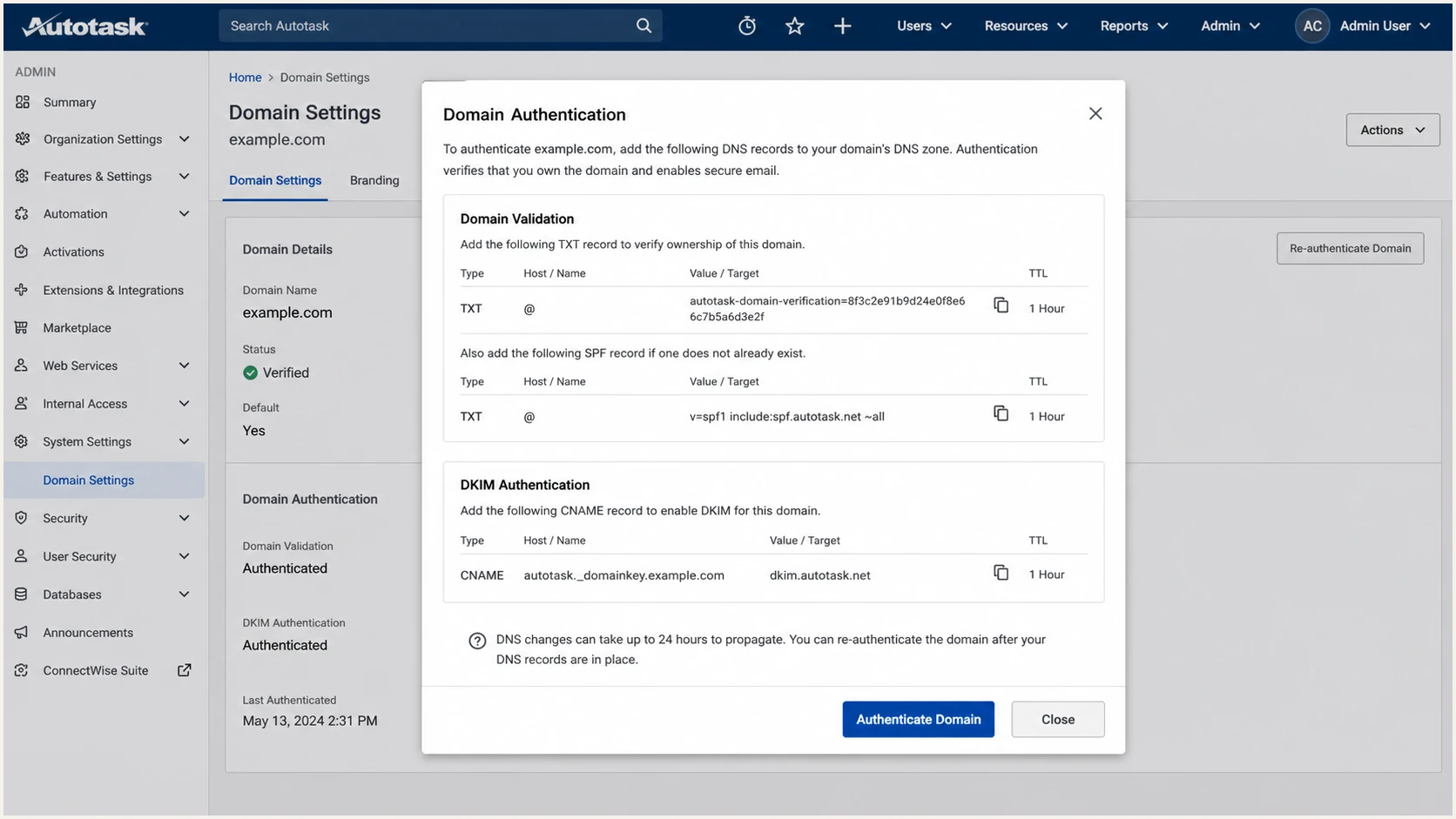1456x819 pixels.
Task: Focus the Search Autotask field
Action: click(x=440, y=26)
